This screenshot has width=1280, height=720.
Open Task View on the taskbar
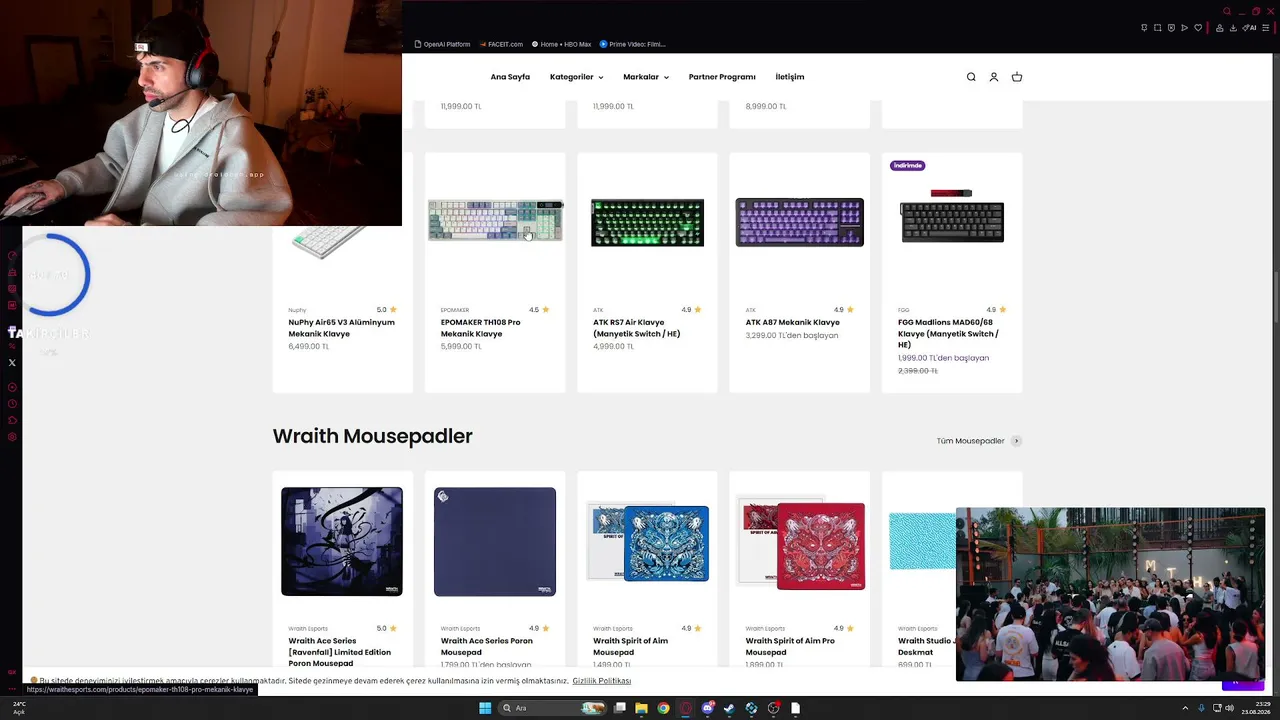(x=620, y=708)
